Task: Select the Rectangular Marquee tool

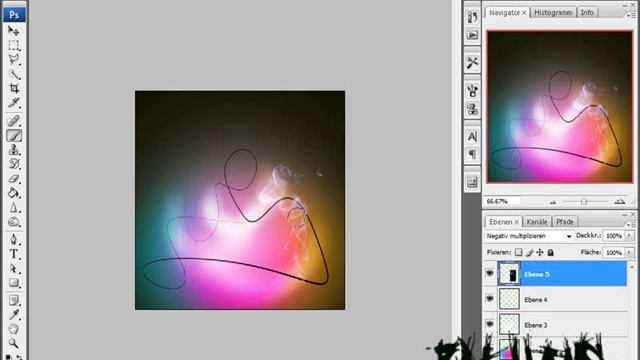Action: pyautogui.click(x=14, y=45)
